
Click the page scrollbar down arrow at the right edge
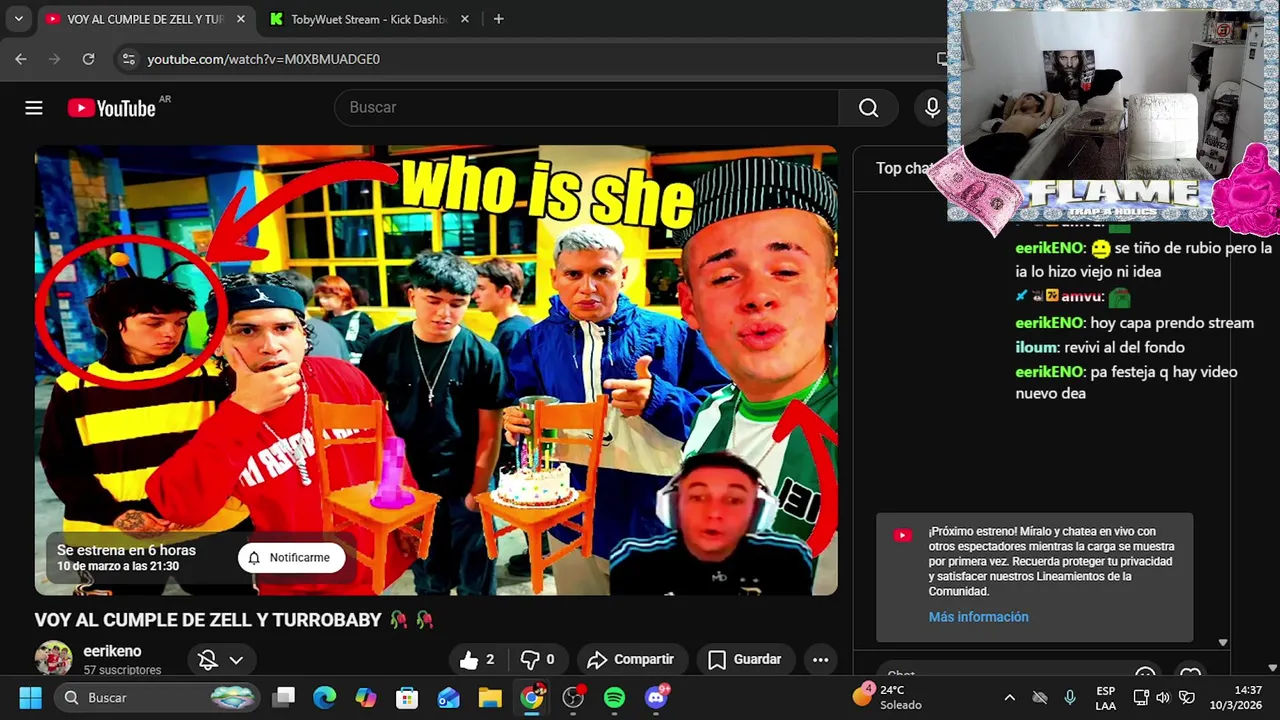pos(1272,668)
